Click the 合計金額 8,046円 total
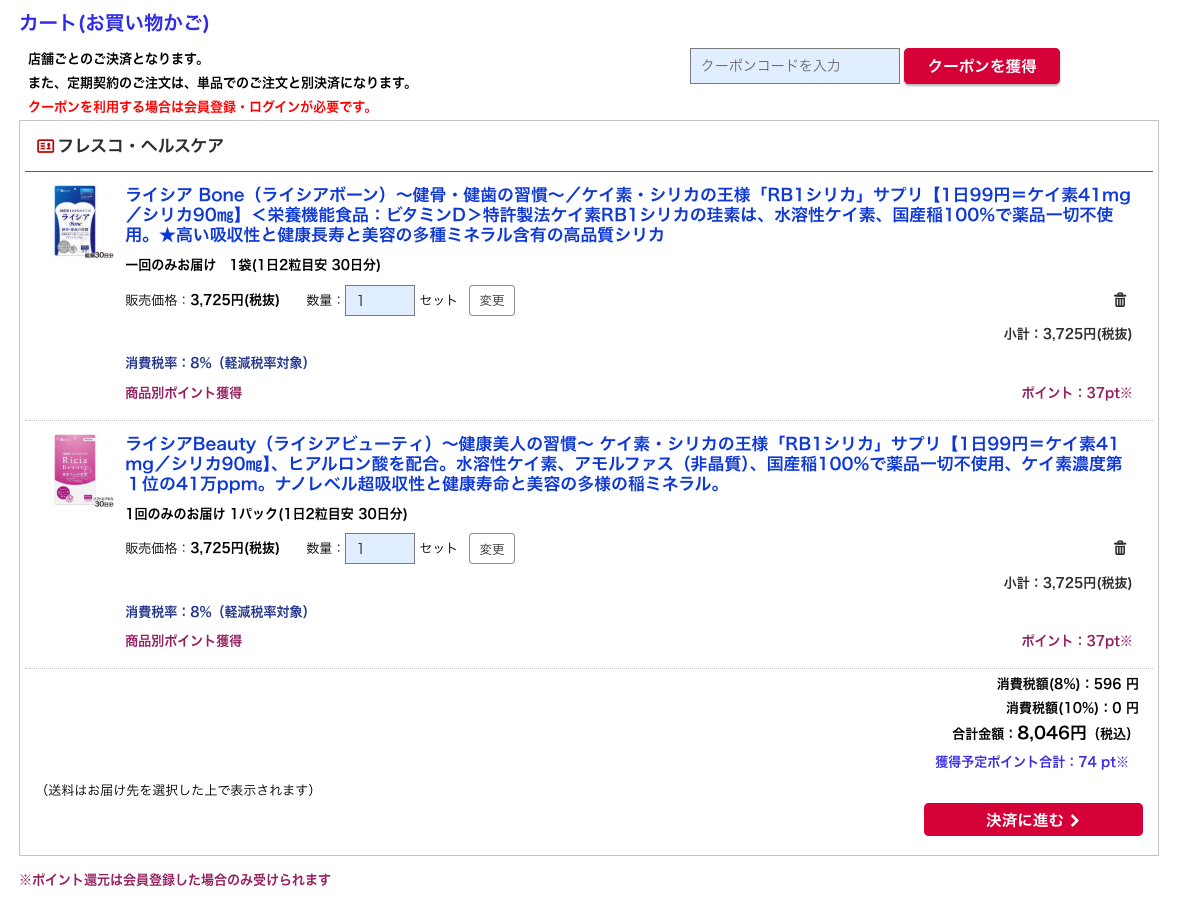Viewport: 1183px width, 905px height. point(1042,733)
